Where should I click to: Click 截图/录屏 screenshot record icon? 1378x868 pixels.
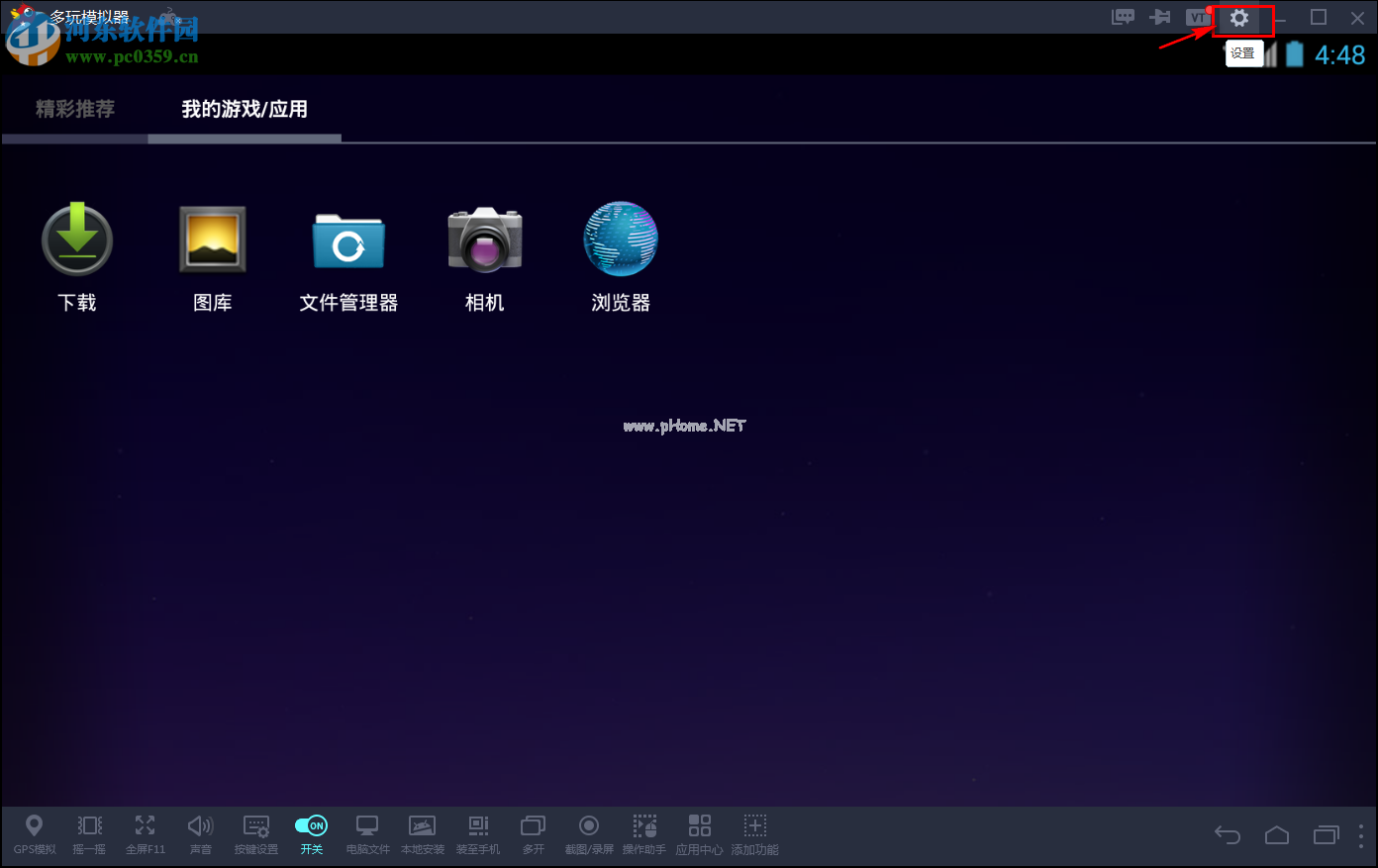pos(589,832)
